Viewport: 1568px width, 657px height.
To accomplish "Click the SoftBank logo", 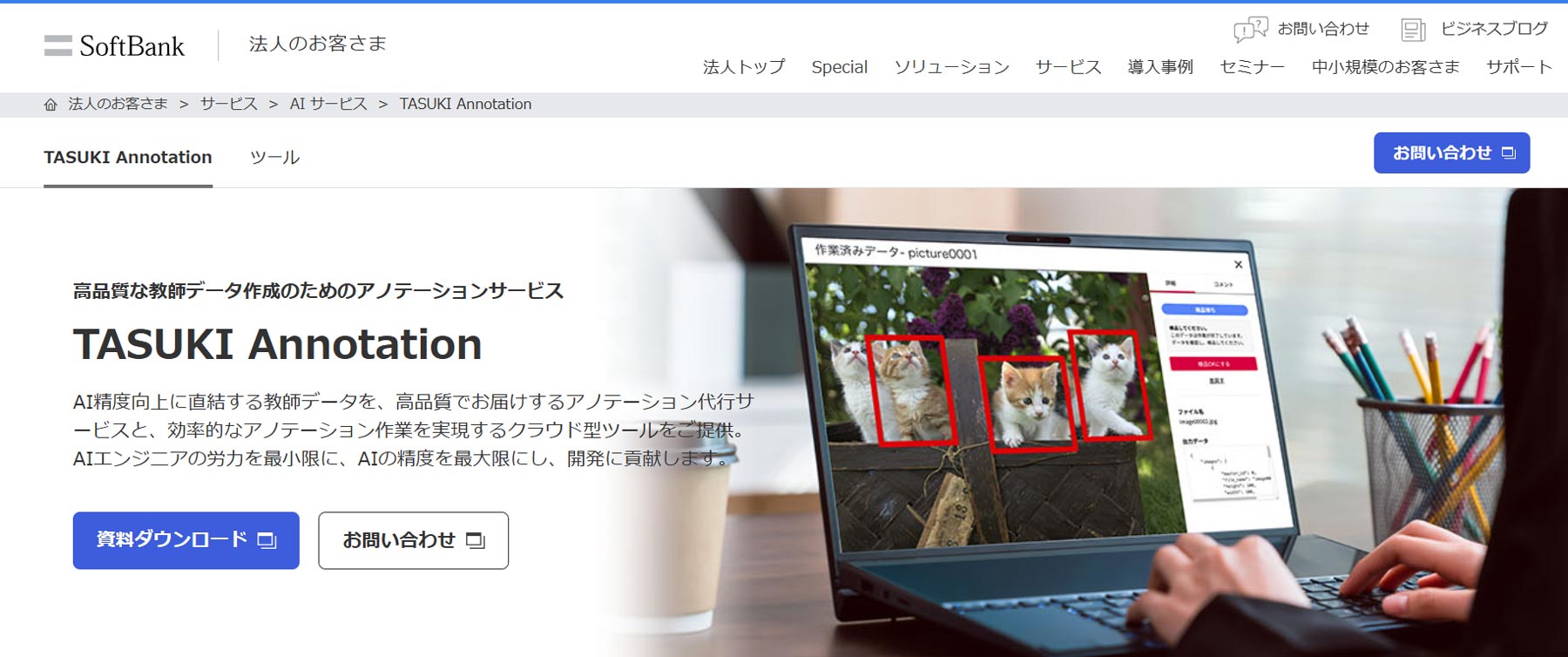I will point(114,45).
